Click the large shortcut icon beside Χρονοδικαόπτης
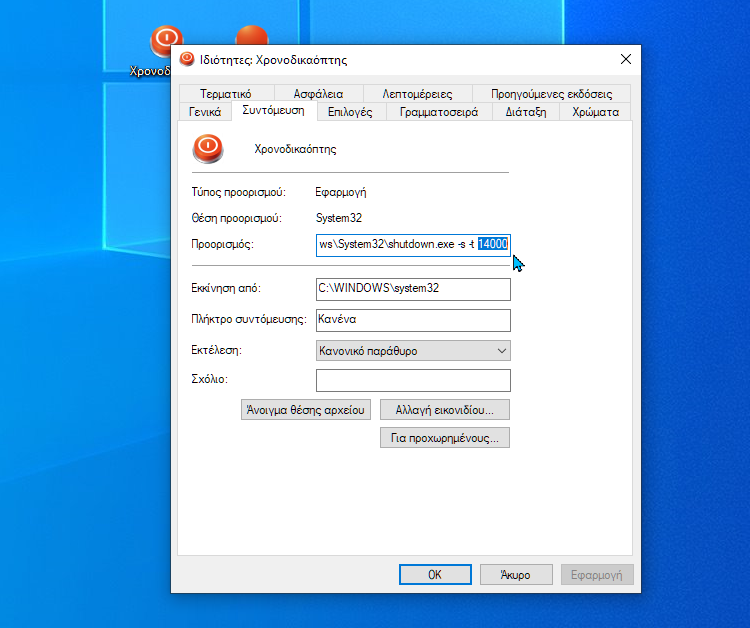The image size is (750, 628). coord(208,149)
